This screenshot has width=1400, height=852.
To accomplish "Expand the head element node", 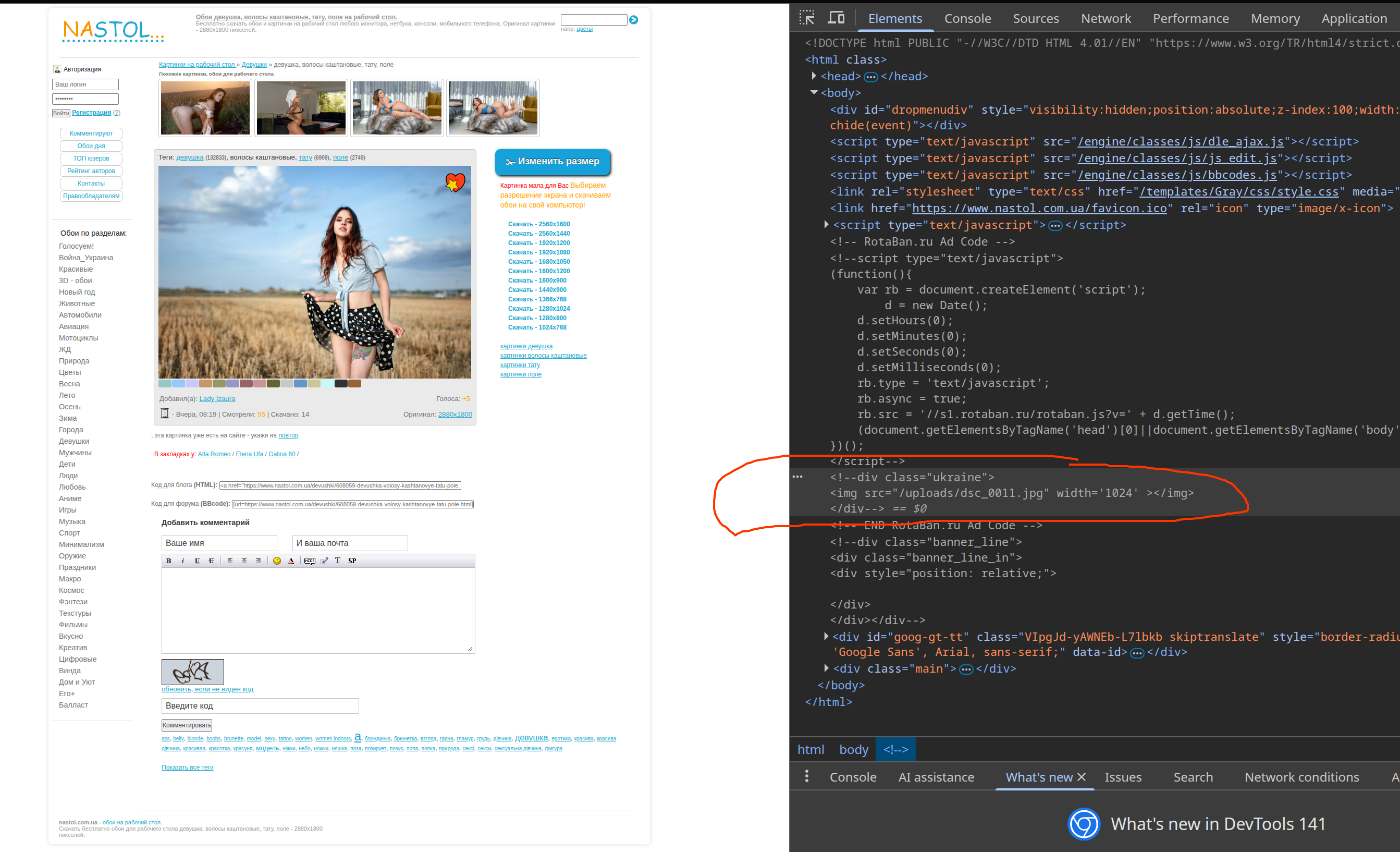I will tap(814, 76).
